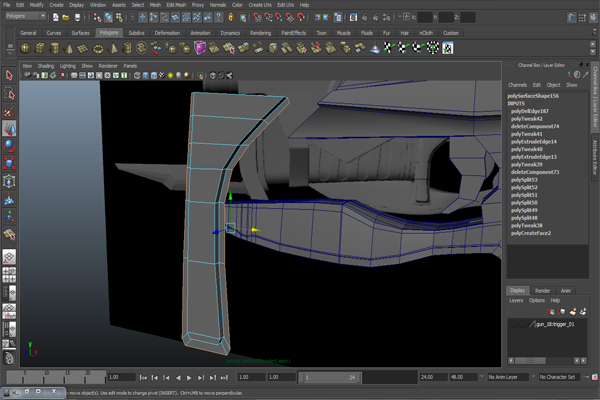The height and width of the screenshot is (400, 600).
Task: Go to the end of playback range
Action: (x=225, y=378)
